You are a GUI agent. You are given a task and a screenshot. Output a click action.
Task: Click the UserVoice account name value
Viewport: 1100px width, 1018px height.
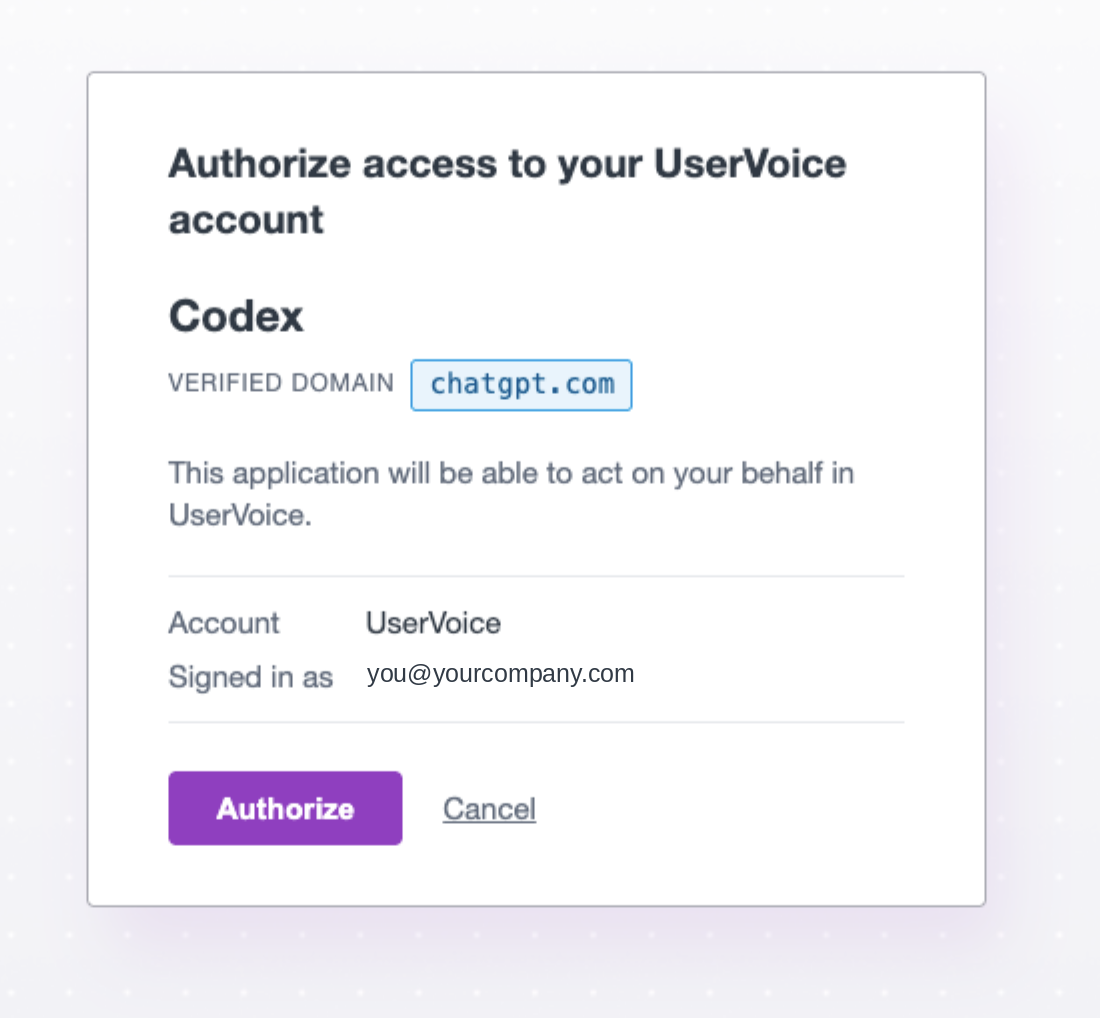click(433, 623)
